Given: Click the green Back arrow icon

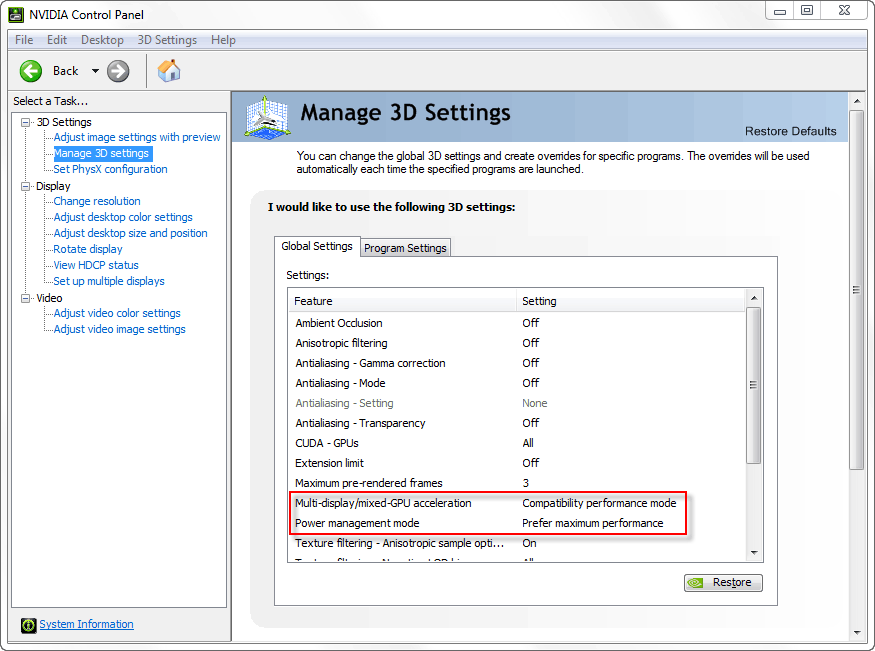Looking at the screenshot, I should (x=31, y=71).
